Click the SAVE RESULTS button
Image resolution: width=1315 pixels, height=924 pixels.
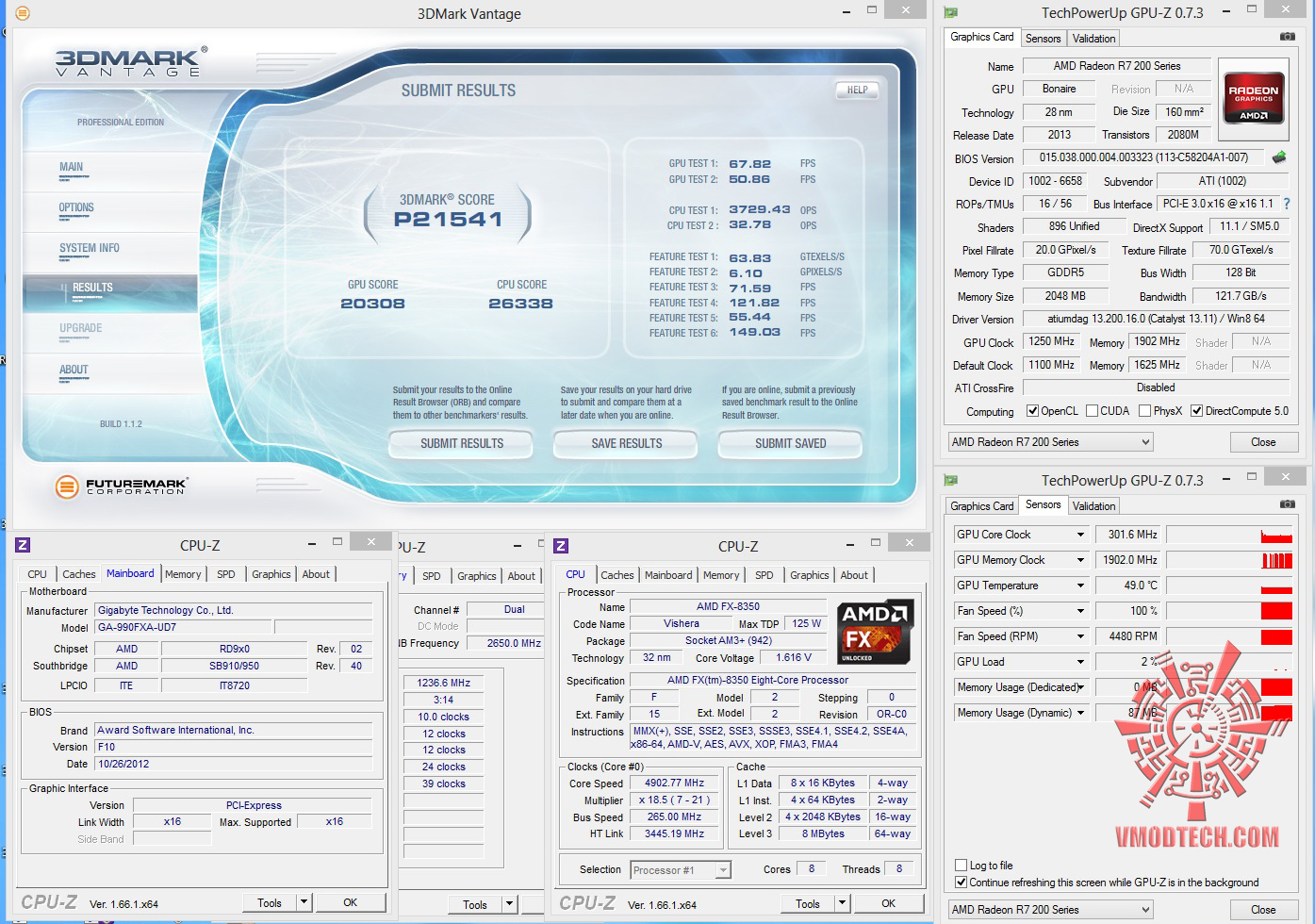(627, 443)
